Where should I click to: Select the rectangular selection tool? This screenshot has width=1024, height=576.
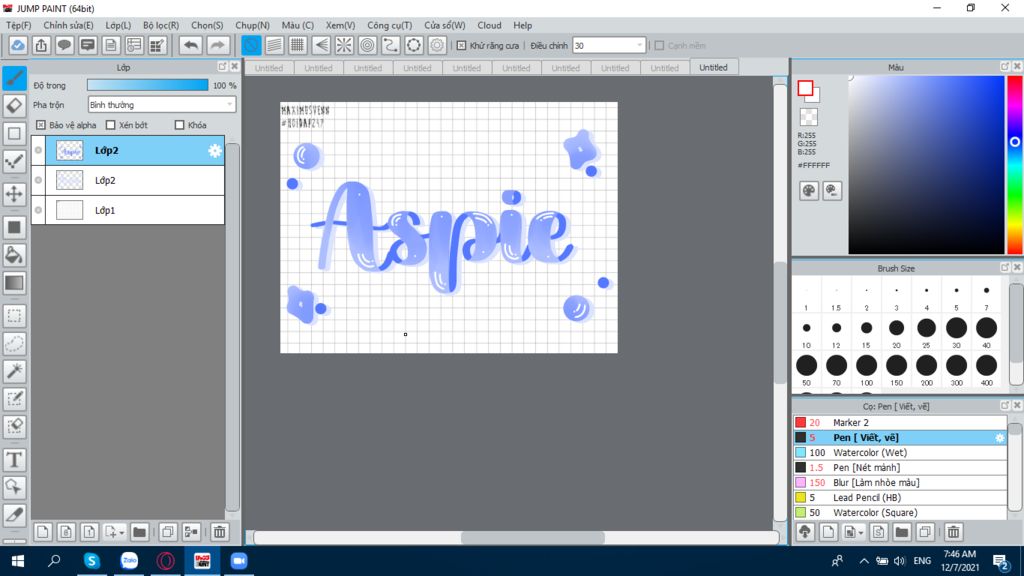point(14,316)
